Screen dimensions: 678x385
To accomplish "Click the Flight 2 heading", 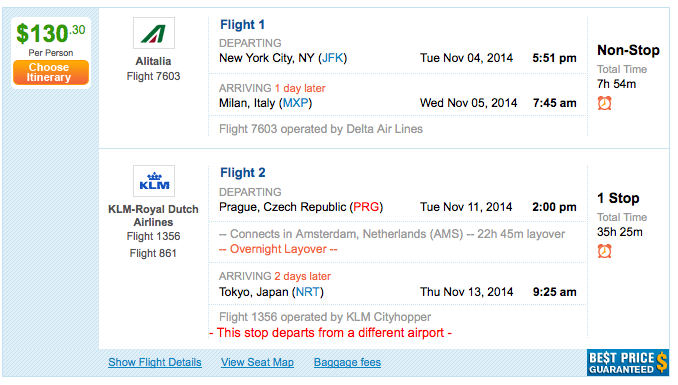I will [x=243, y=173].
